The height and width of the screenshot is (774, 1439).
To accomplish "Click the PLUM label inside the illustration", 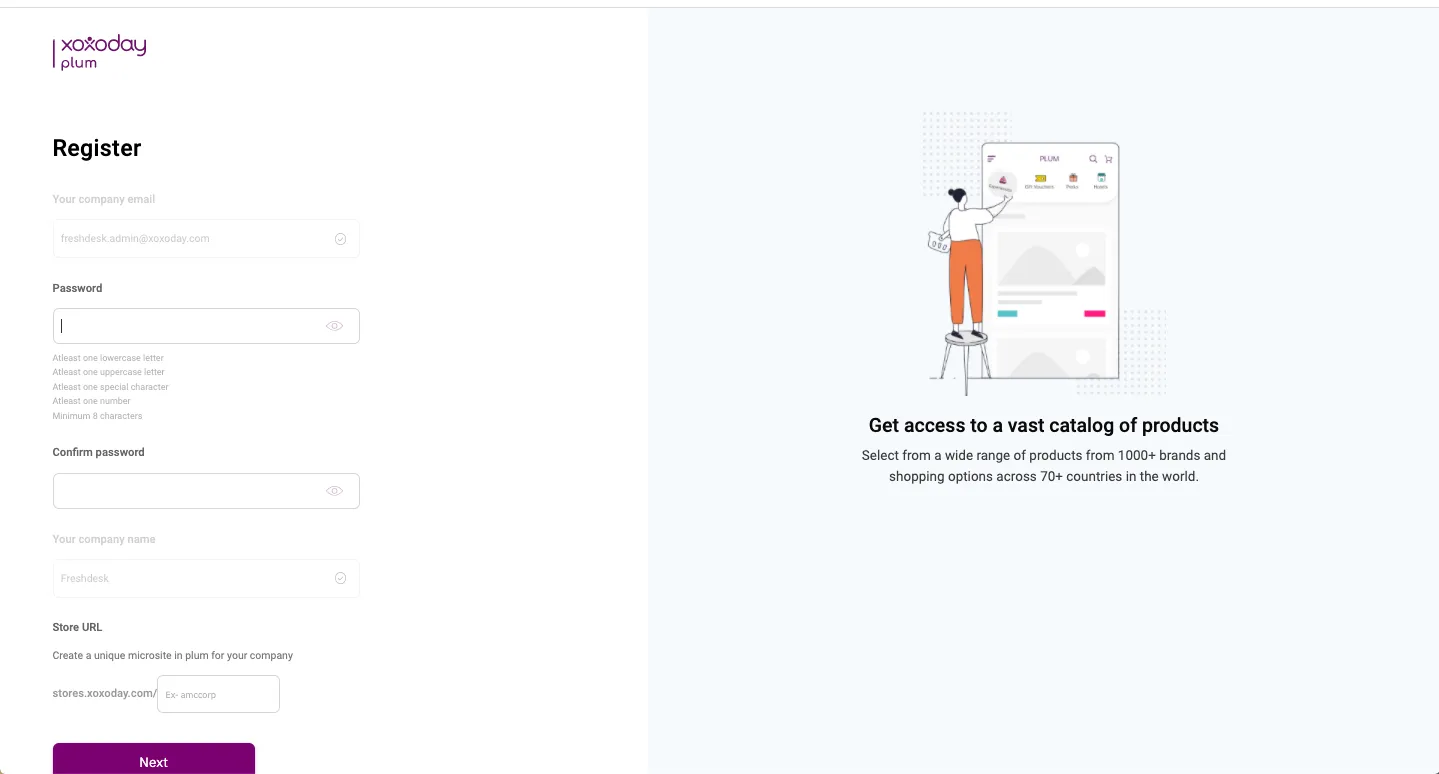I will (x=1050, y=159).
